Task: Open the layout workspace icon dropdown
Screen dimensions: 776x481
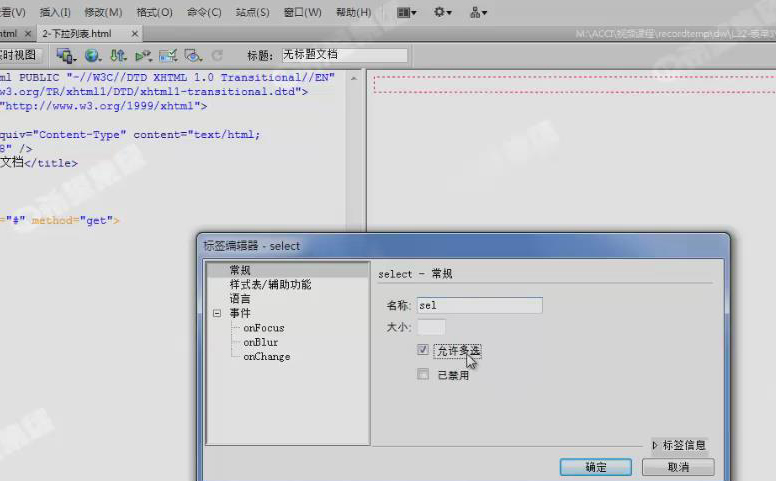Action: [x=407, y=13]
